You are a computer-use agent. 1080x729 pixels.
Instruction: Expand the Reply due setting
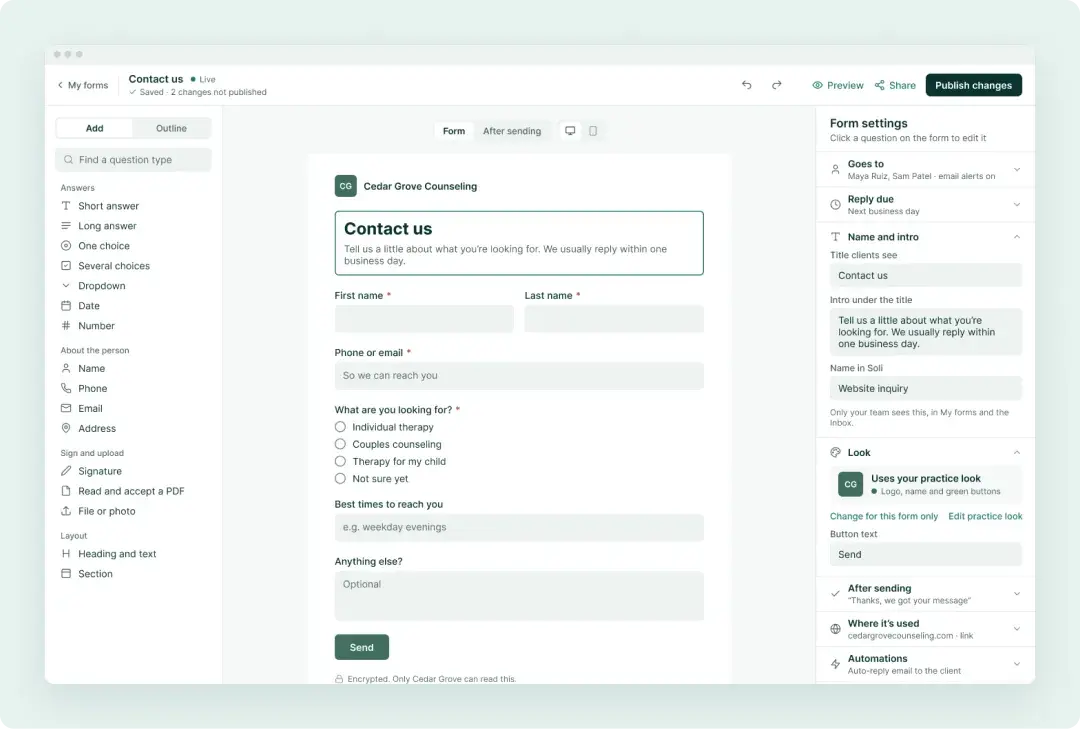925,205
